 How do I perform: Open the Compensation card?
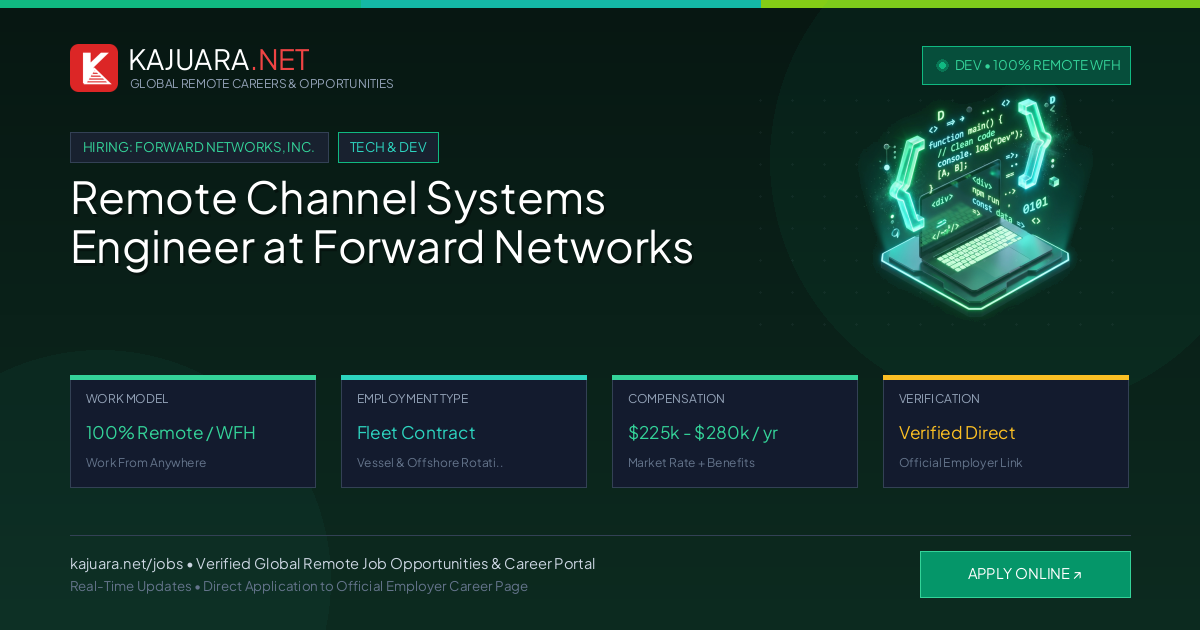tap(735, 432)
